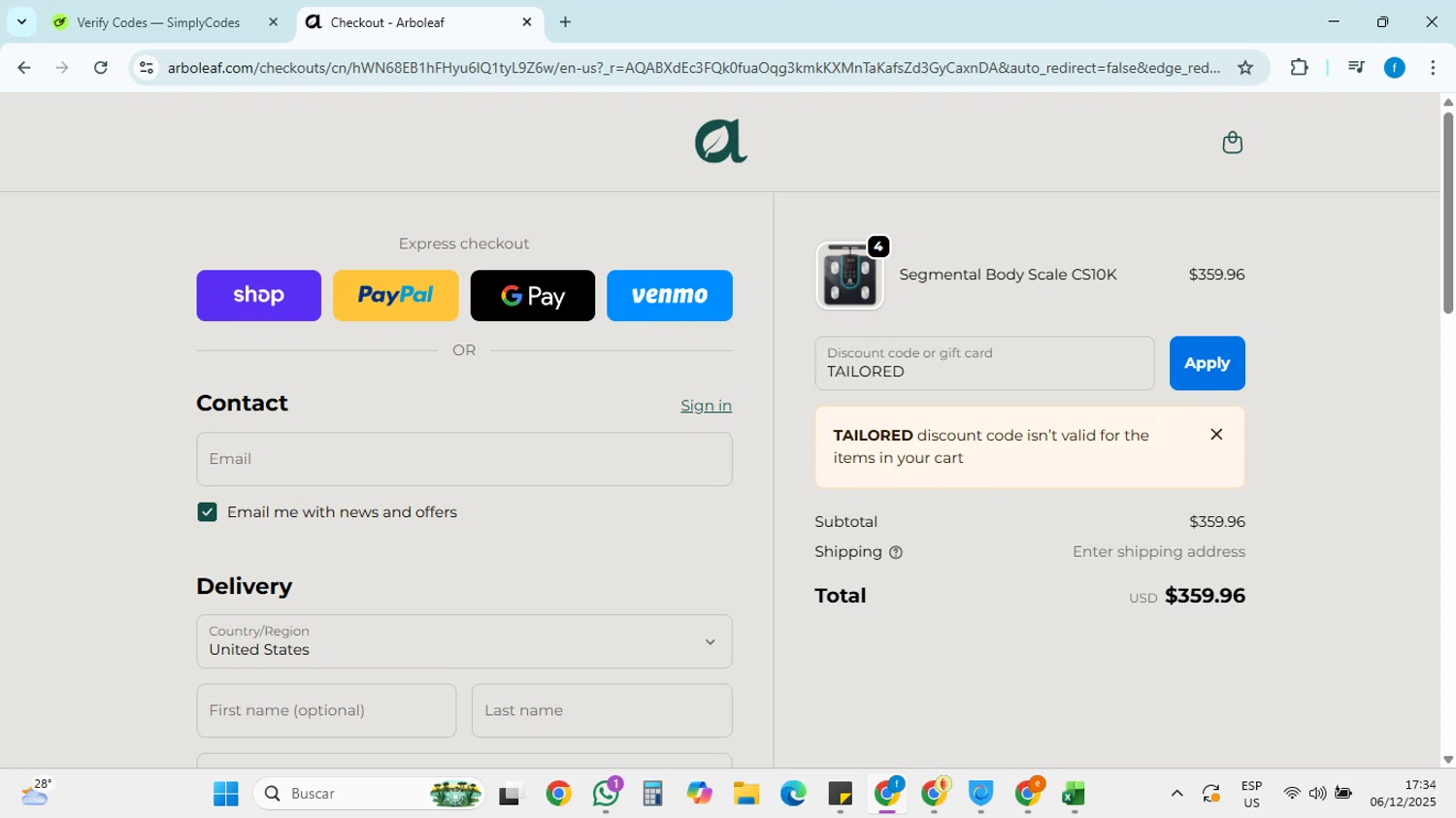Open Copilot from the taskbar
The image size is (1456, 818).
tap(699, 794)
